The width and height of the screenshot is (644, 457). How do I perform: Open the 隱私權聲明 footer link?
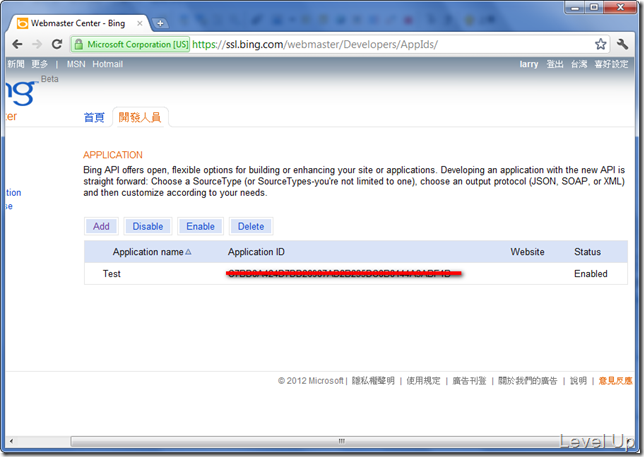[373, 381]
